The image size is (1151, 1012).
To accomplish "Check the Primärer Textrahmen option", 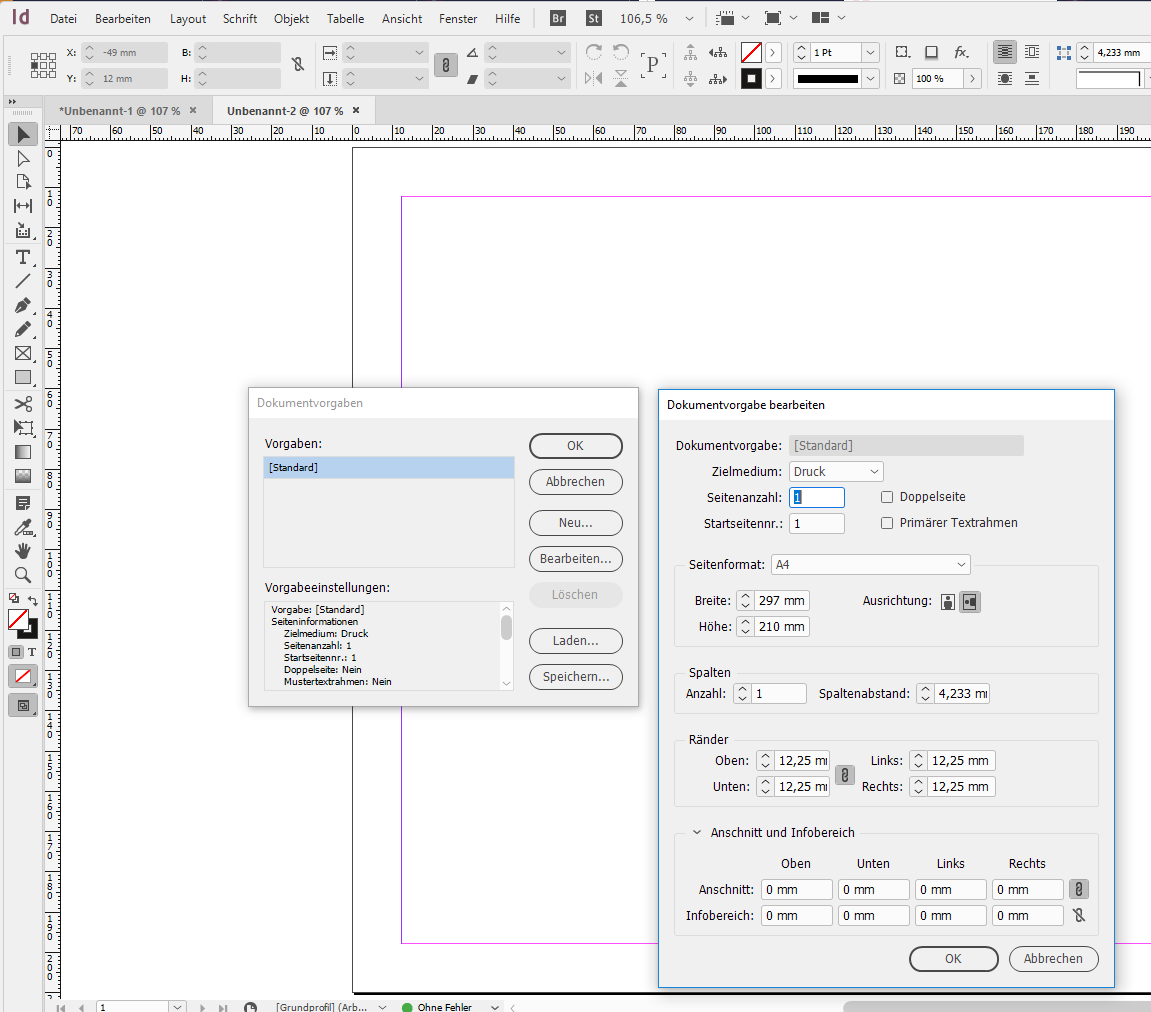I will [887, 523].
